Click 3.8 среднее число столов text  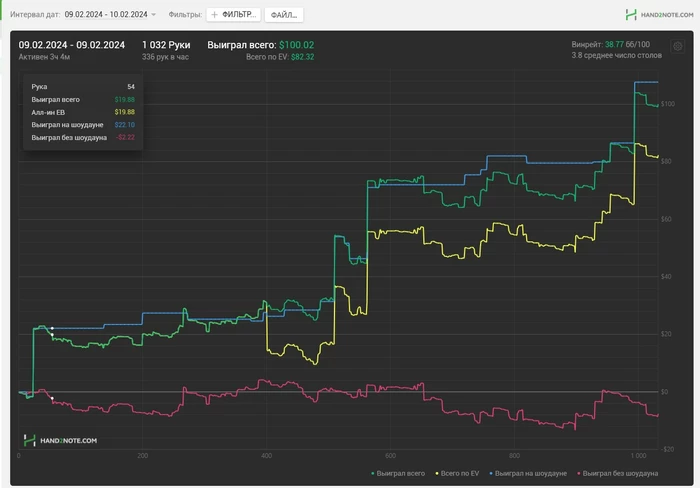point(617,55)
